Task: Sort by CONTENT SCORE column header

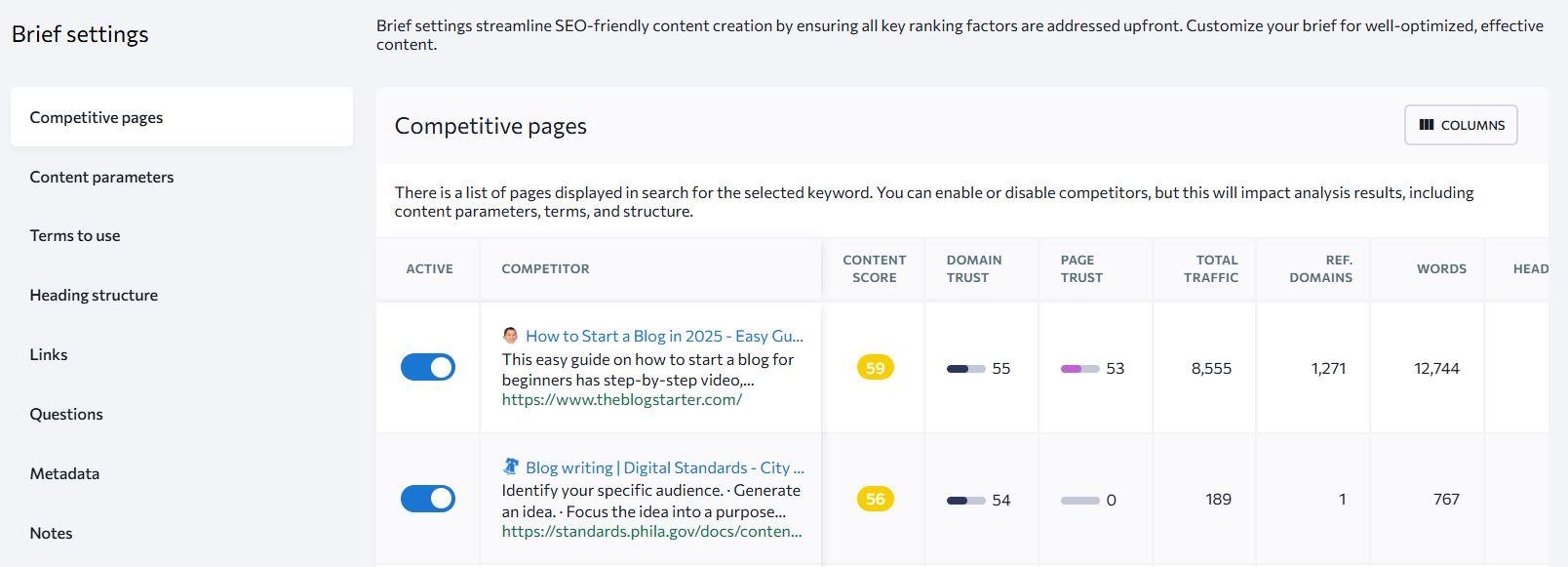Action: (x=875, y=268)
